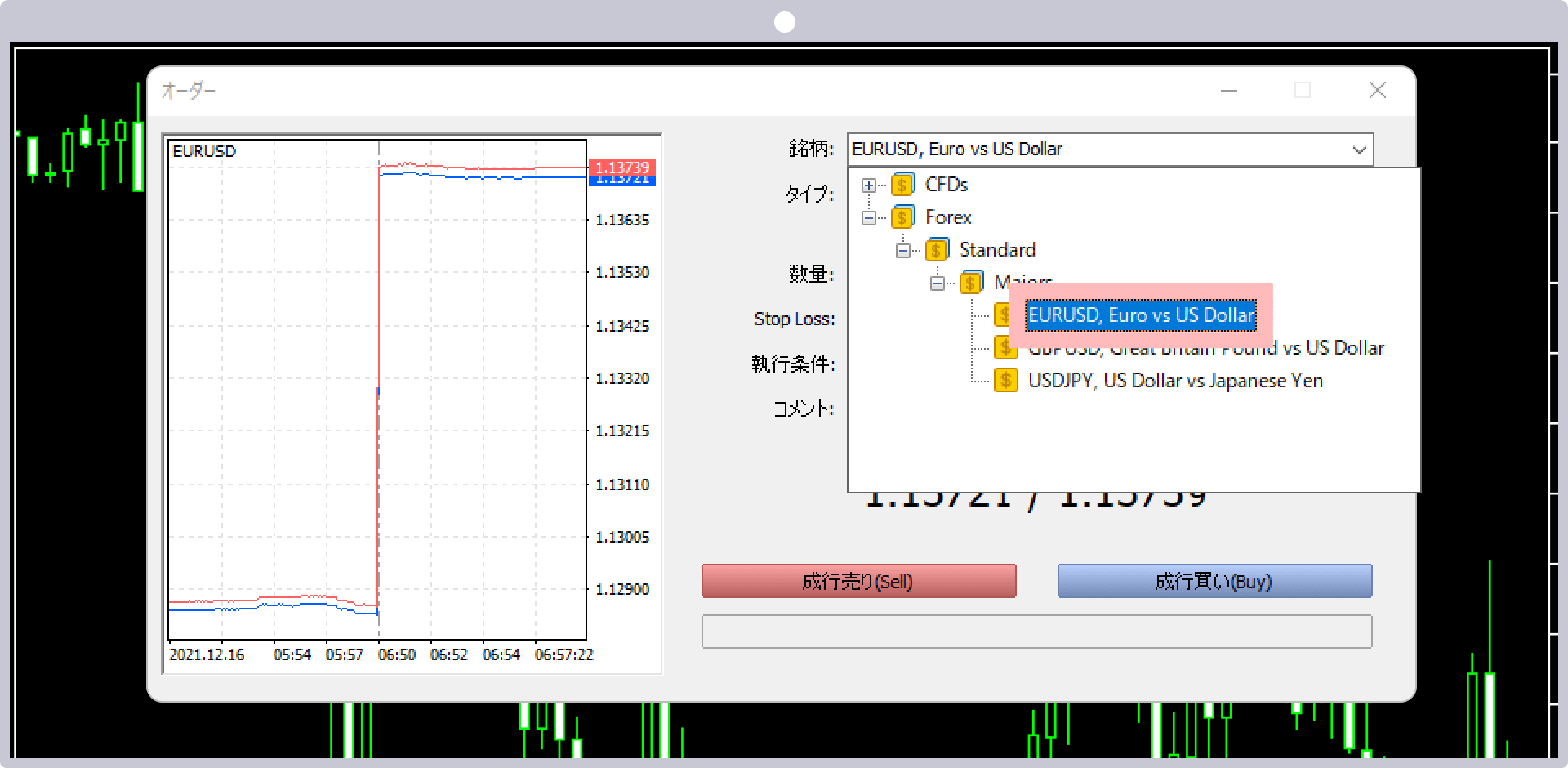The width and height of the screenshot is (1568, 768).
Task: Collapse the Standard tree node
Action: (x=903, y=251)
